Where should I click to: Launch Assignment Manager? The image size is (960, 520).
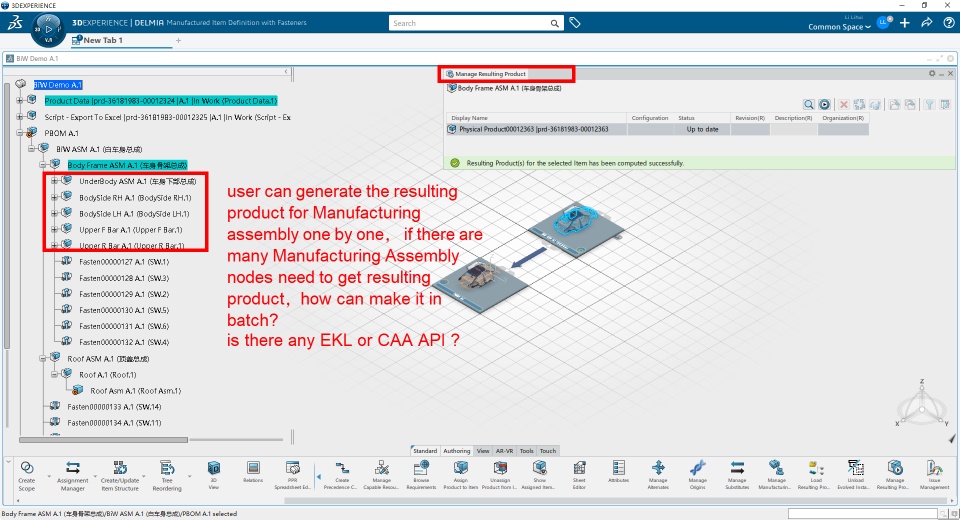(72, 475)
